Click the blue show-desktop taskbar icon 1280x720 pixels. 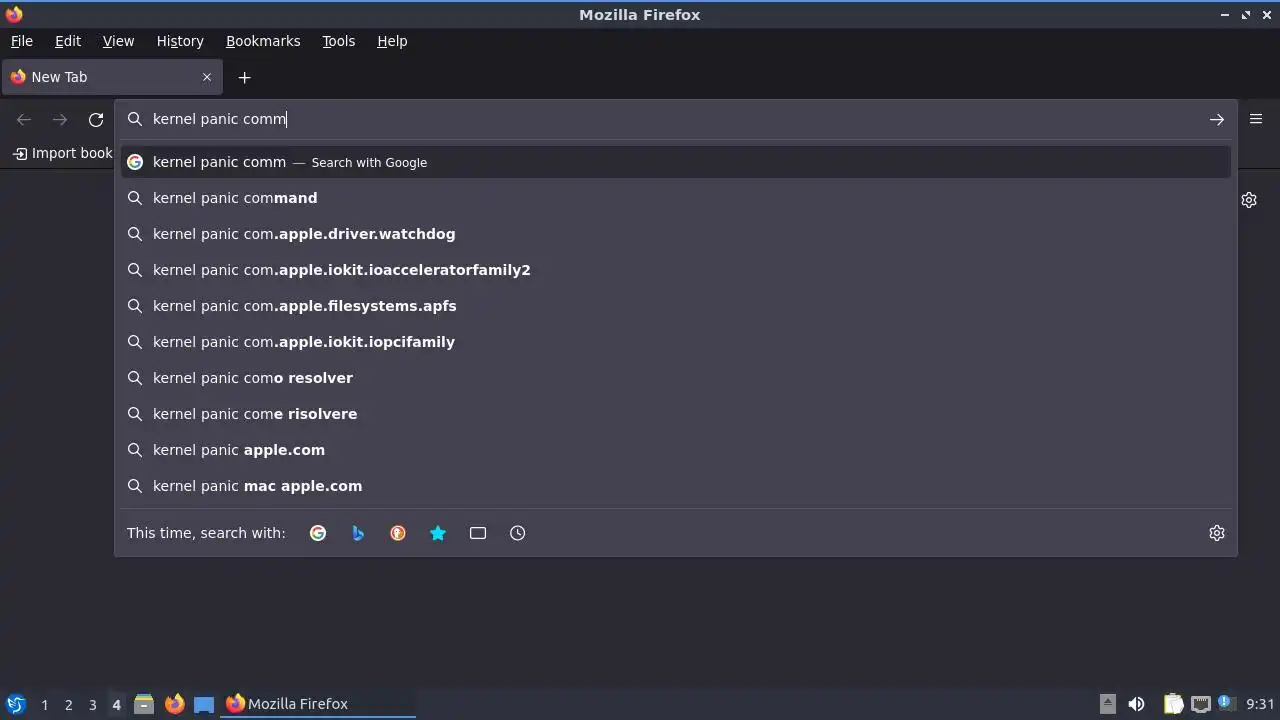(x=204, y=704)
